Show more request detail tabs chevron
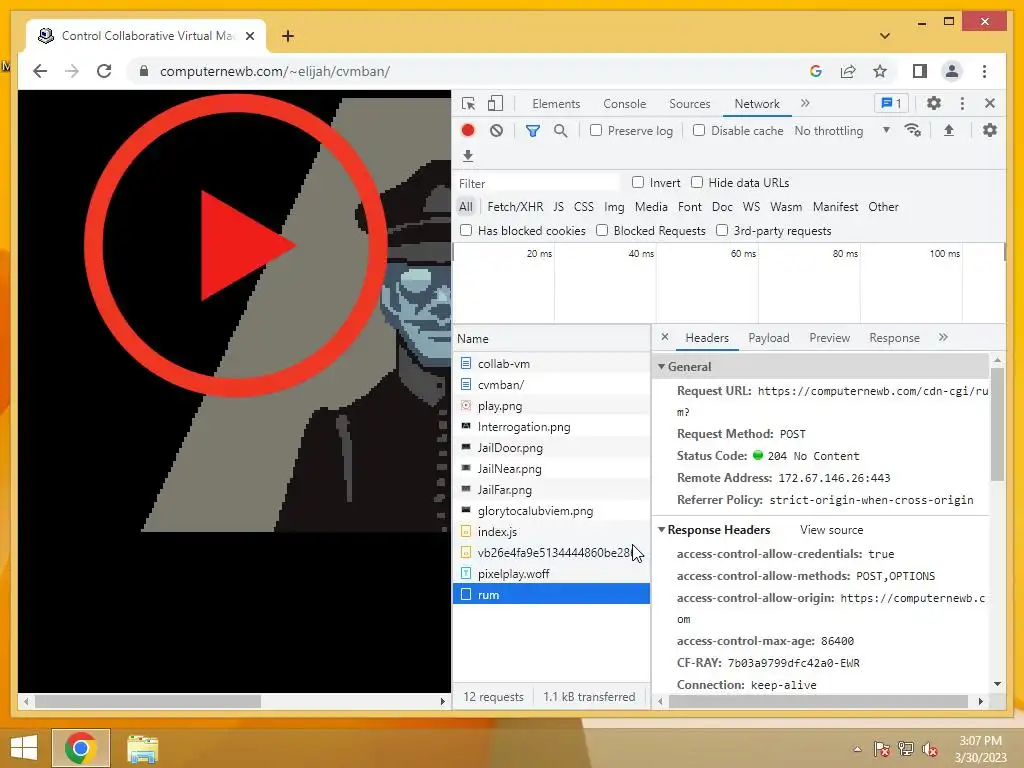The image size is (1024, 768). 943,337
